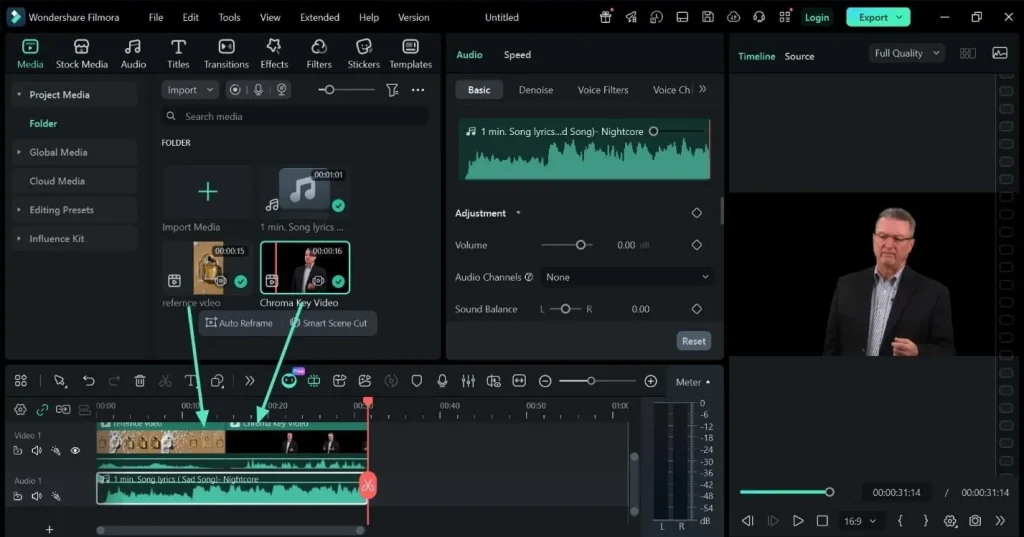Image resolution: width=1024 pixels, height=537 pixels.
Task: Expand the Global Media tree
Action: pos(19,152)
